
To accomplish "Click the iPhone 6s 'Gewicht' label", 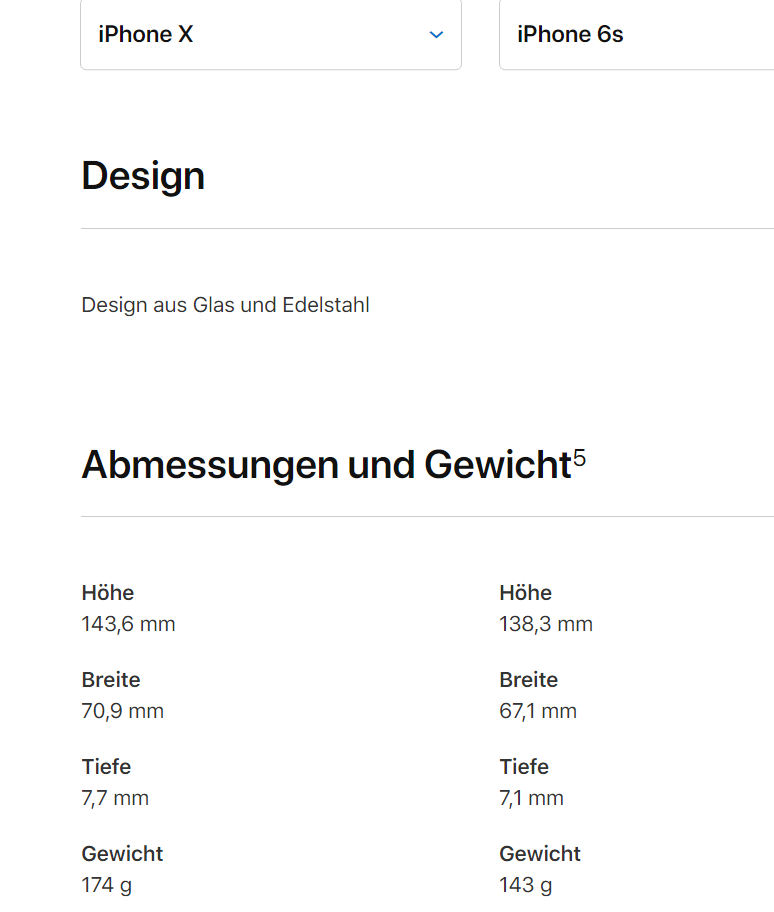I will (540, 854).
